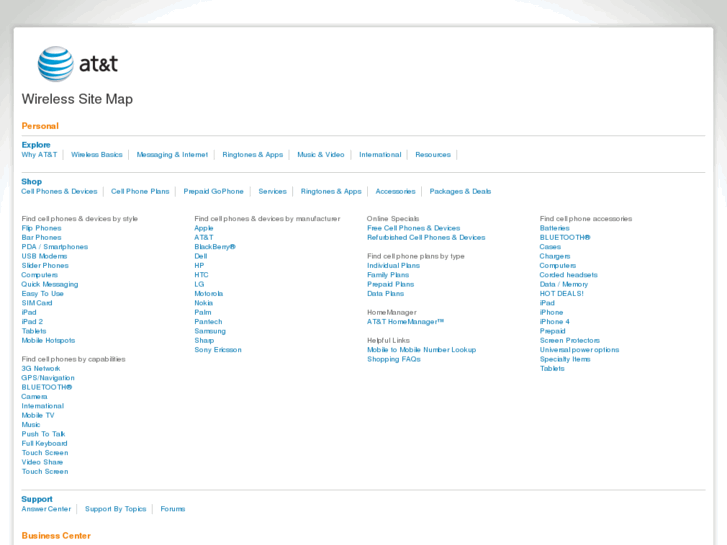Viewport: 727px width, 545px height.
Task: Open Slider Phones
Action: (x=45, y=265)
